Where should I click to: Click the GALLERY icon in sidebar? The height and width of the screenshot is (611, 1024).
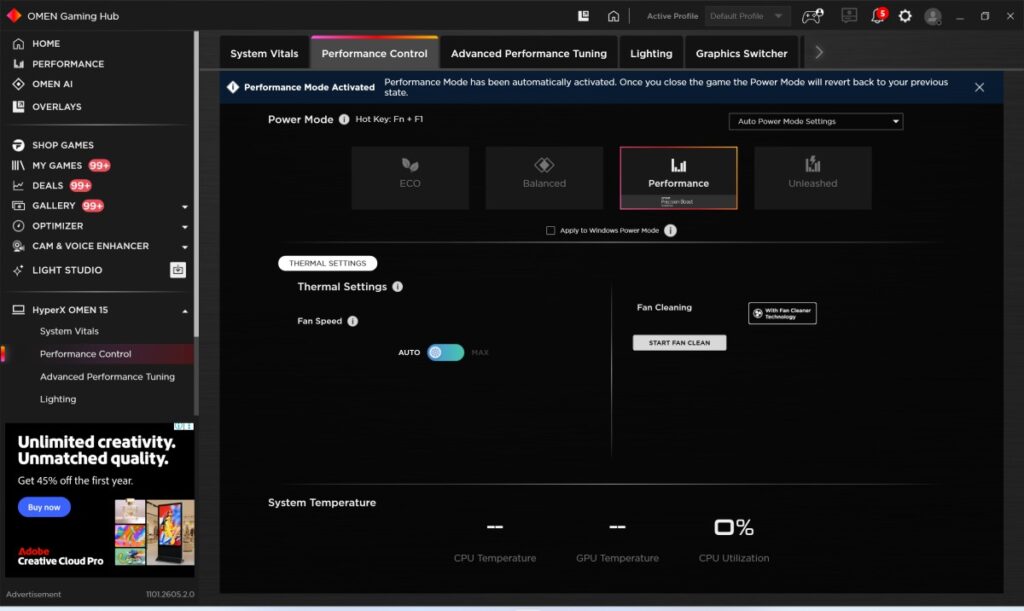pos(18,206)
